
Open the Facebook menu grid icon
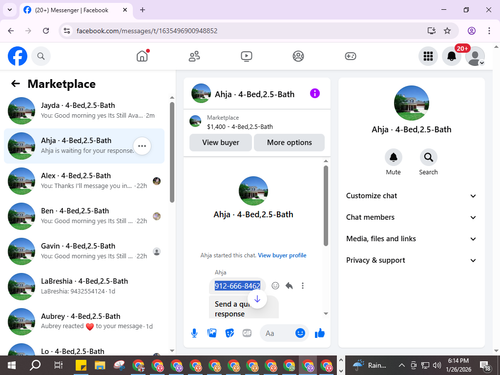[428, 56]
